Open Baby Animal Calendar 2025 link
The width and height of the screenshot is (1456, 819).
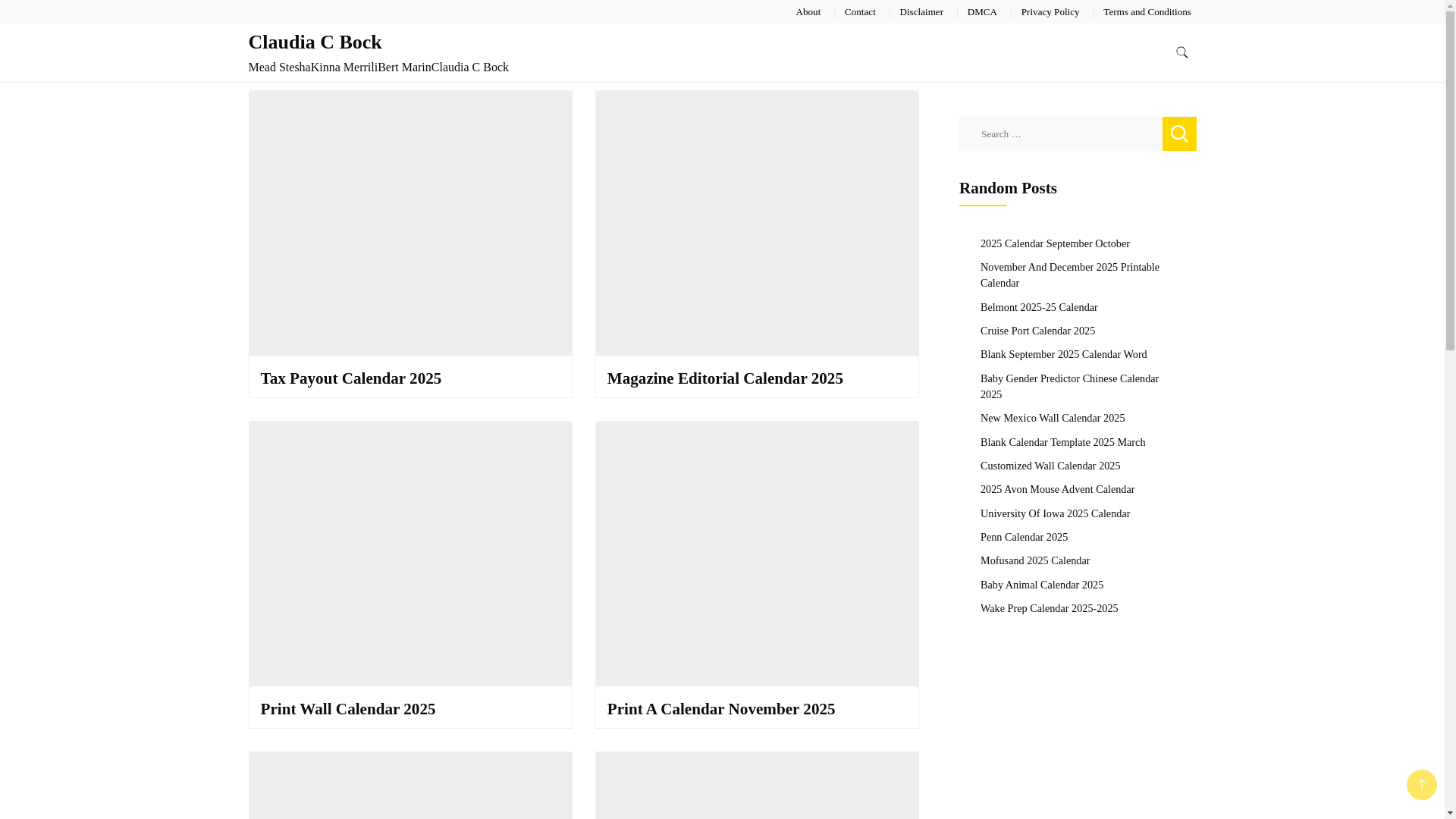pos(1042,585)
